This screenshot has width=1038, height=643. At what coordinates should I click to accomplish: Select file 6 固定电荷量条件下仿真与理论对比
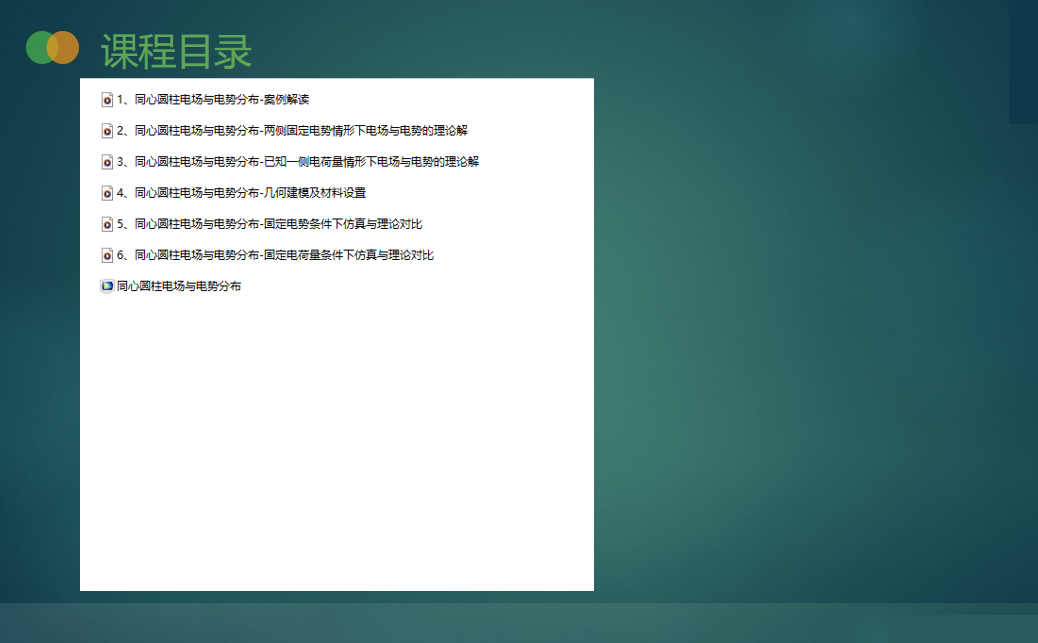pos(275,255)
